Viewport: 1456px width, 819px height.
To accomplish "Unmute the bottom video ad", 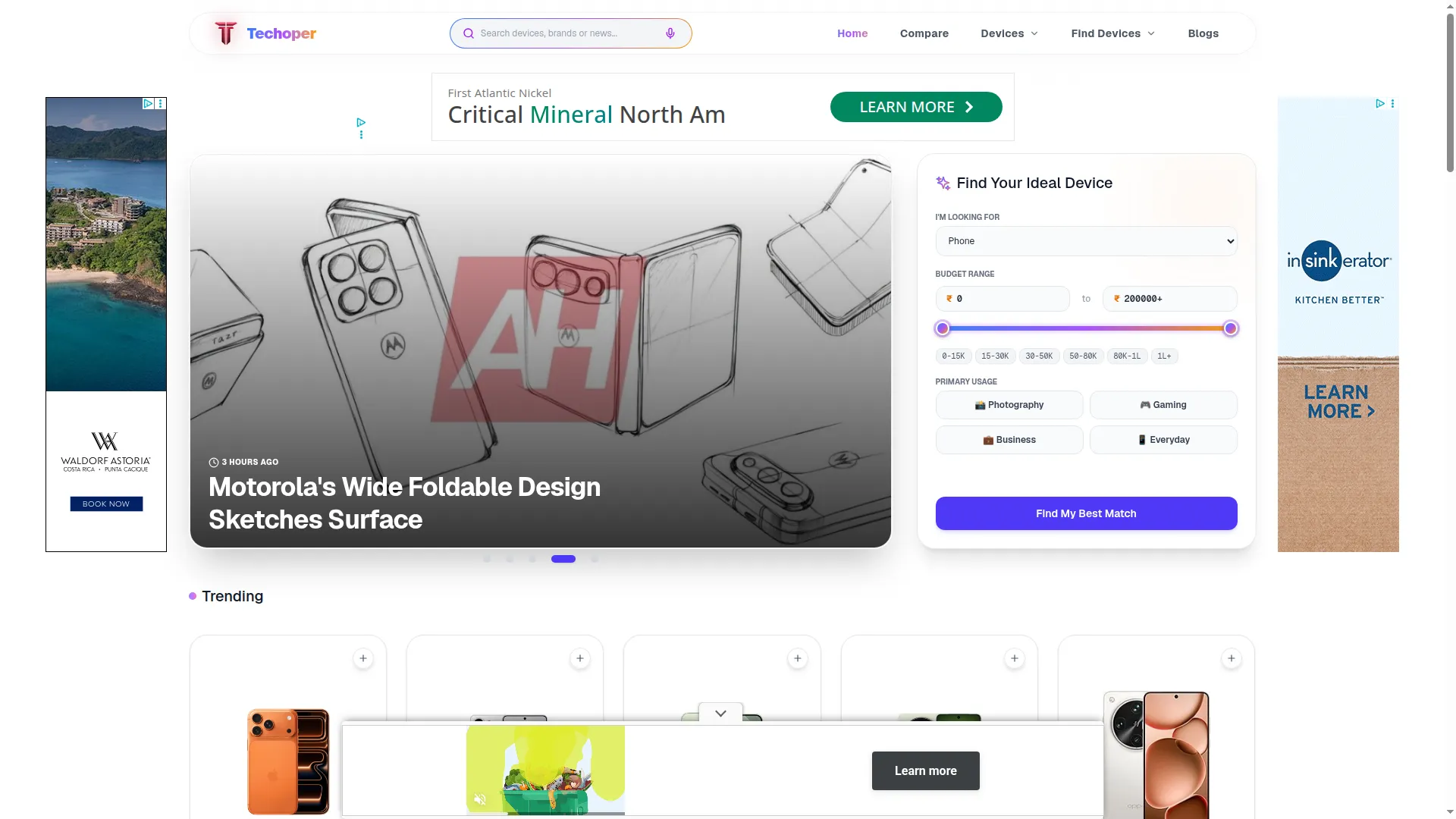I will point(480,799).
